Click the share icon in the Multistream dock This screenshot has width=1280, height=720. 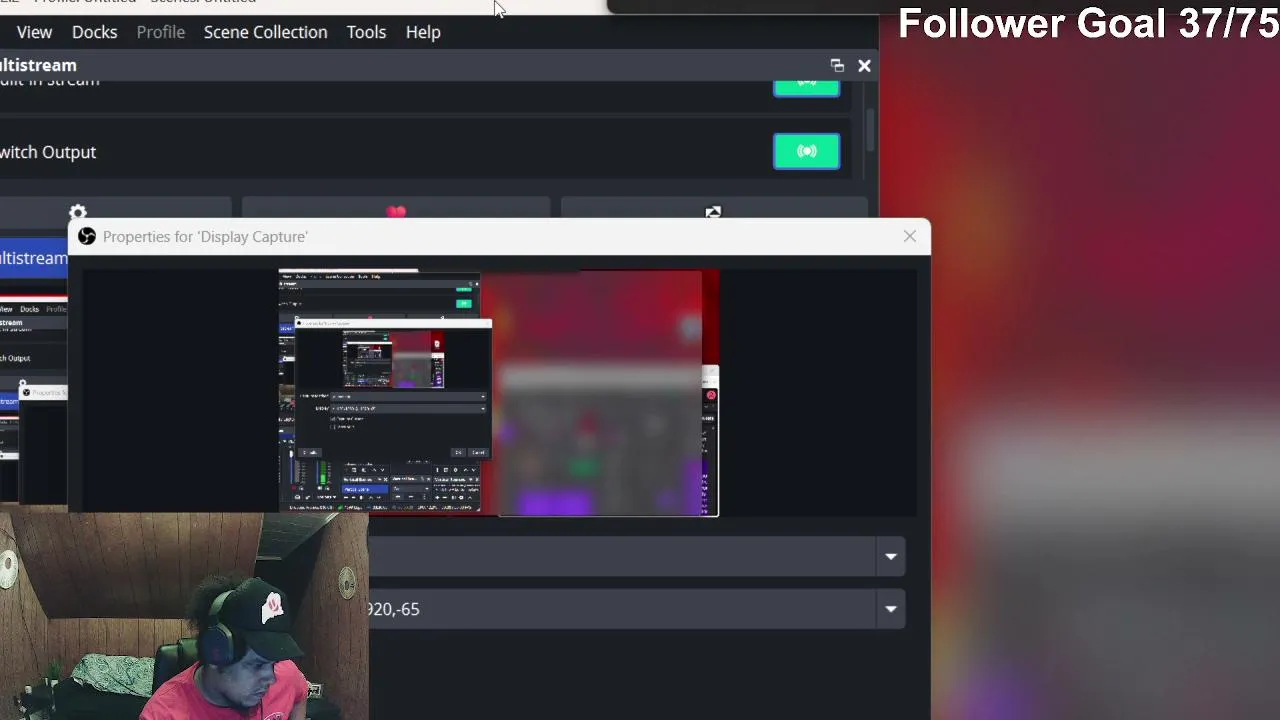[x=713, y=211]
